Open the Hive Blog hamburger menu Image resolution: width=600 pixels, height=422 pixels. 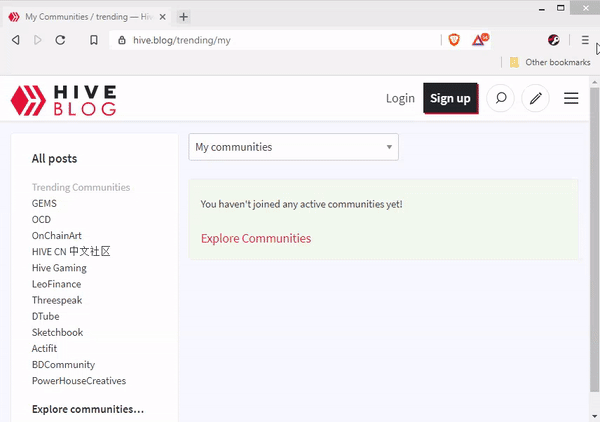coord(571,98)
